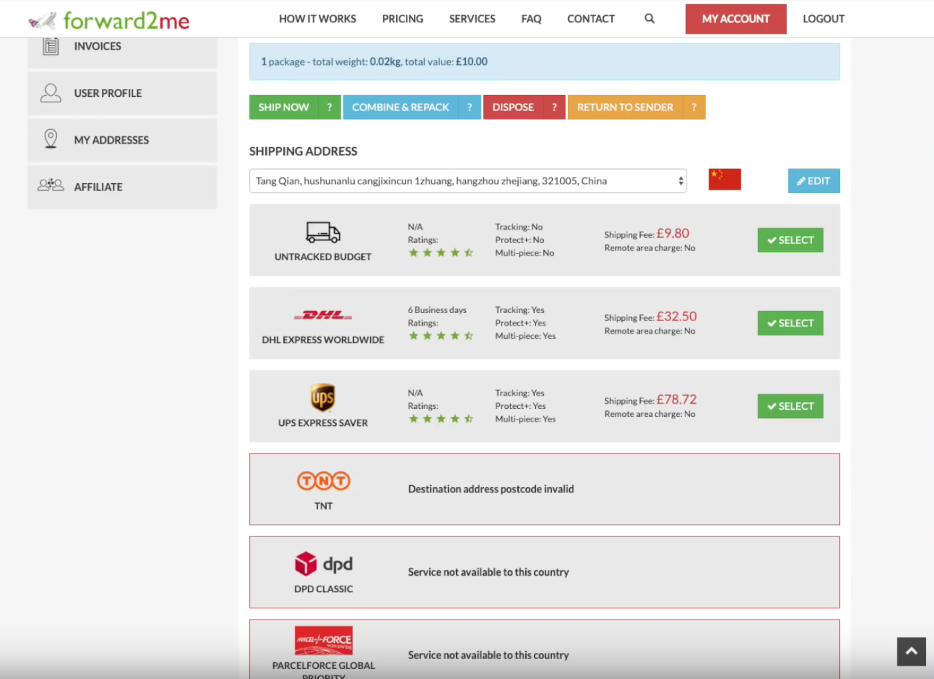
Task: Open help for Combine & Repack
Action: (470, 107)
